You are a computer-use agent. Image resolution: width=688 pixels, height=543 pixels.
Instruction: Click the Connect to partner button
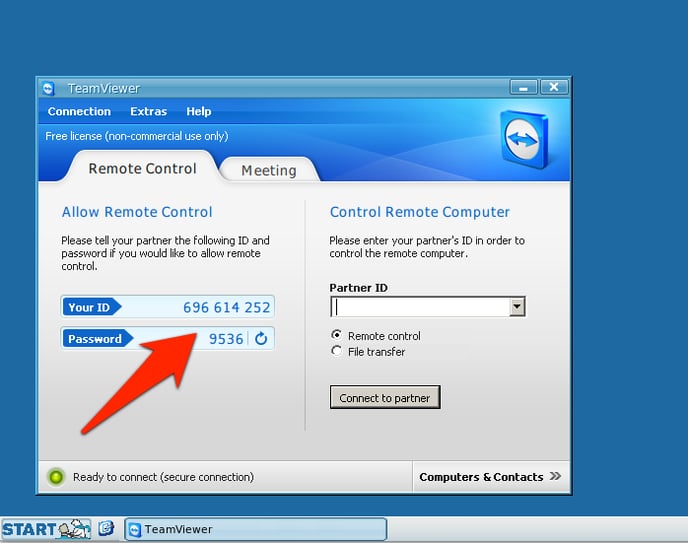tap(385, 397)
